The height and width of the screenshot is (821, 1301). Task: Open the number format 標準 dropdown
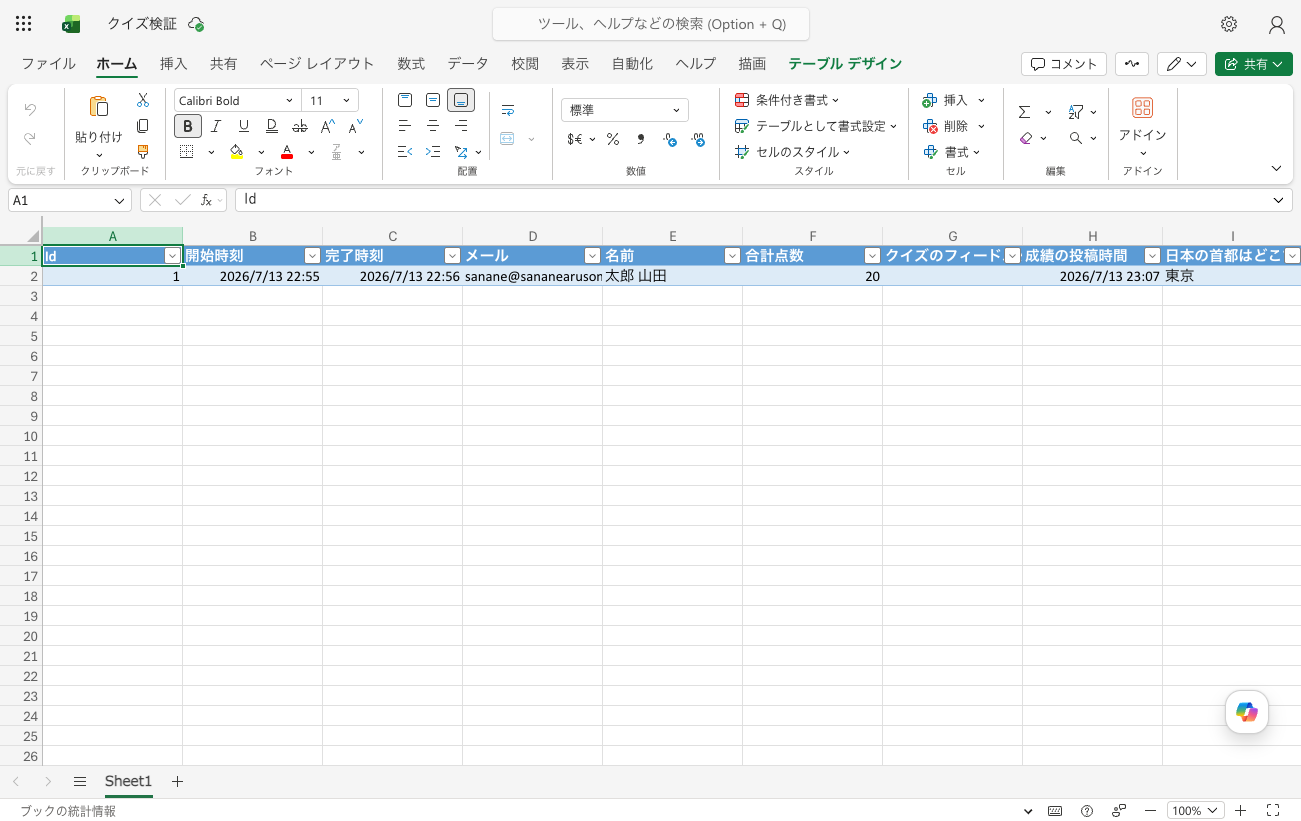625,110
